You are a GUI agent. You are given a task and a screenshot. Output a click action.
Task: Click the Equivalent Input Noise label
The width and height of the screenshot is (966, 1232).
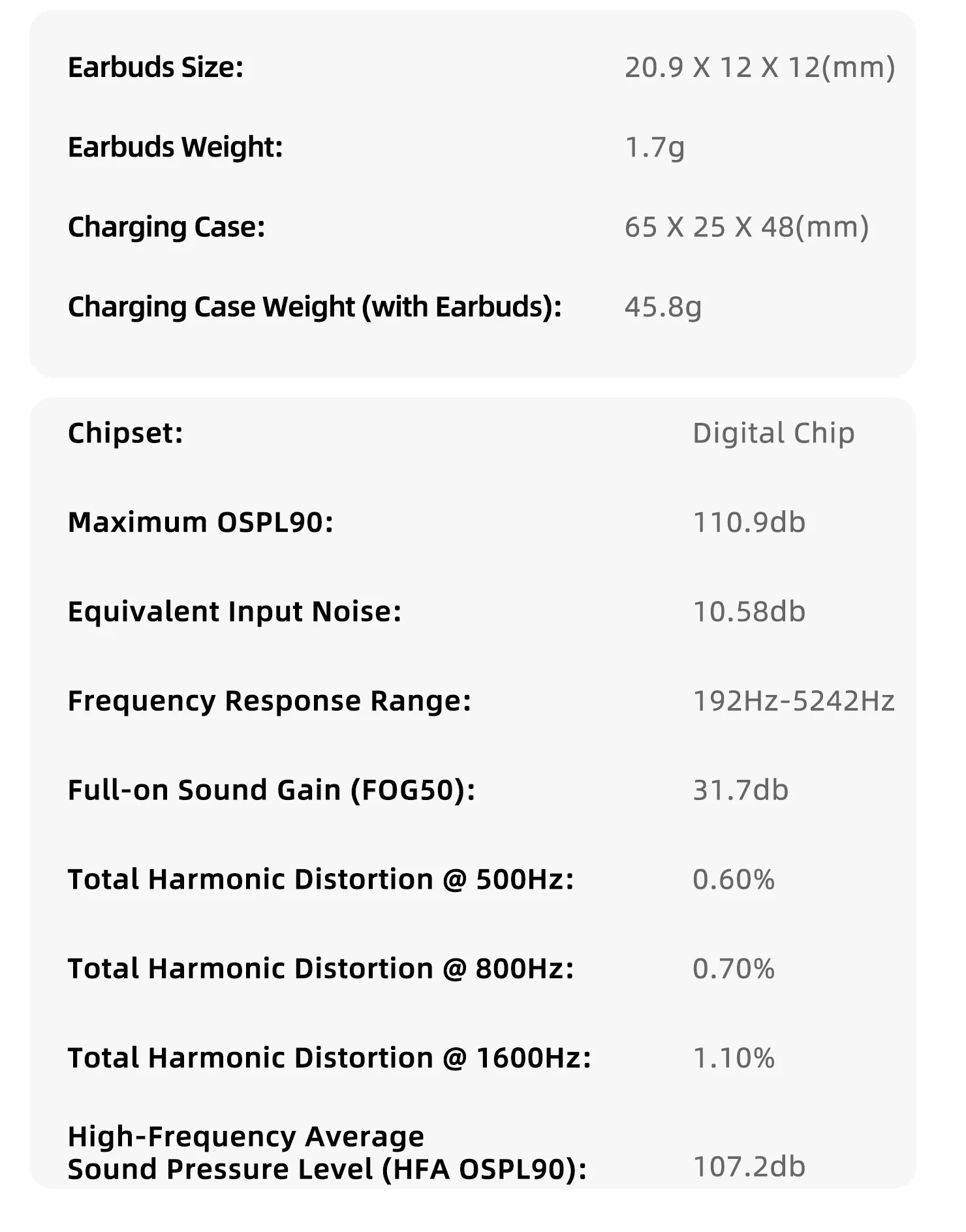pyautogui.click(x=234, y=612)
